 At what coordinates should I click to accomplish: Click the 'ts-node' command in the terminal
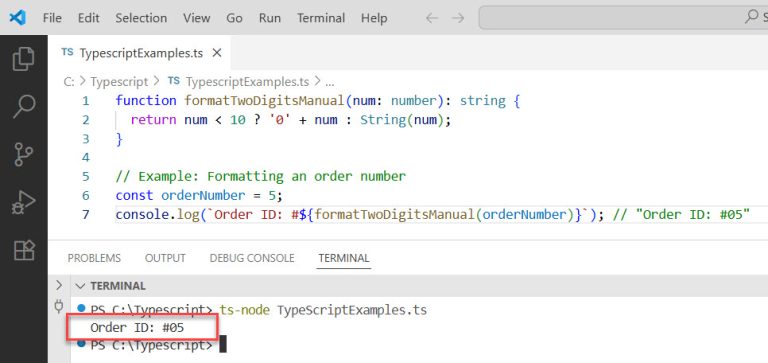pos(244,310)
